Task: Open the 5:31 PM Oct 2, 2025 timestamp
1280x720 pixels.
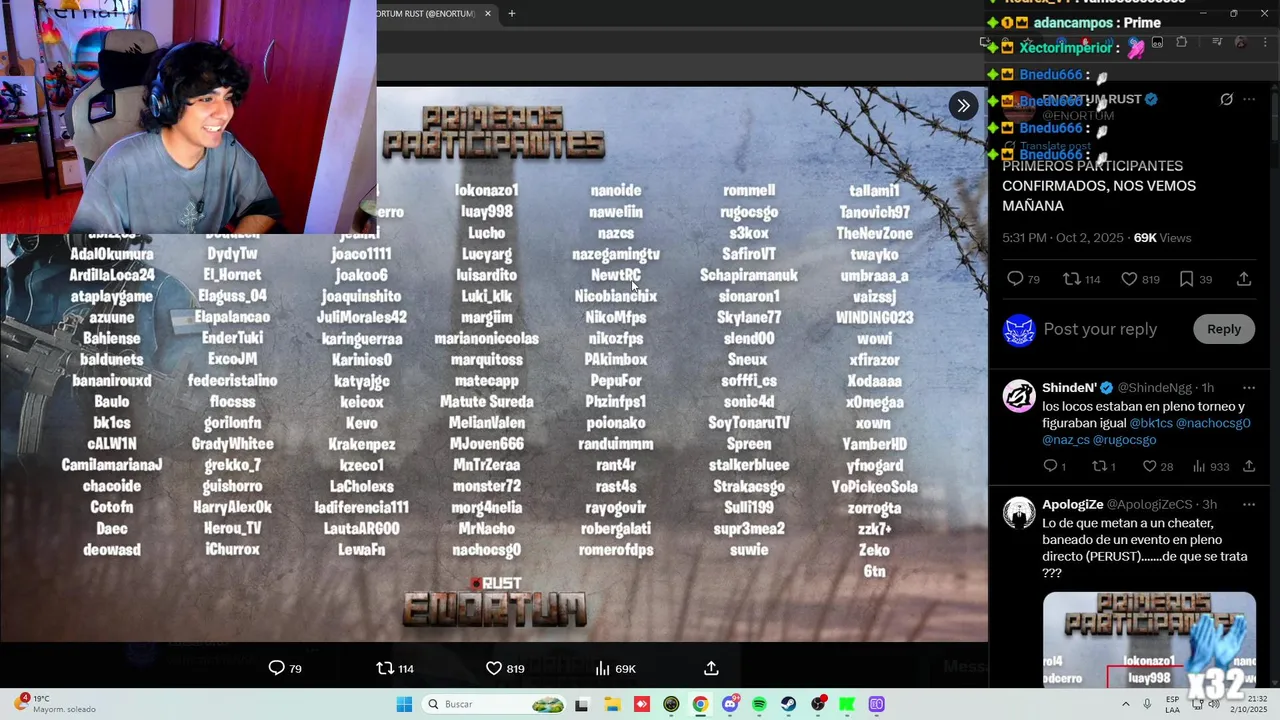Action: coord(1063,238)
